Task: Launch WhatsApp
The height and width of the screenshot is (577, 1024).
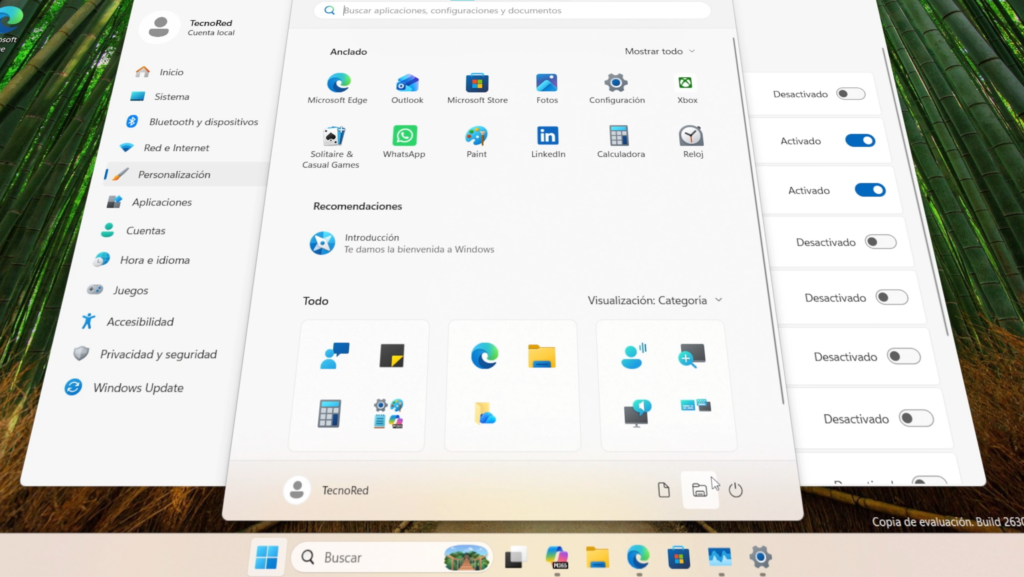Action: 404,142
